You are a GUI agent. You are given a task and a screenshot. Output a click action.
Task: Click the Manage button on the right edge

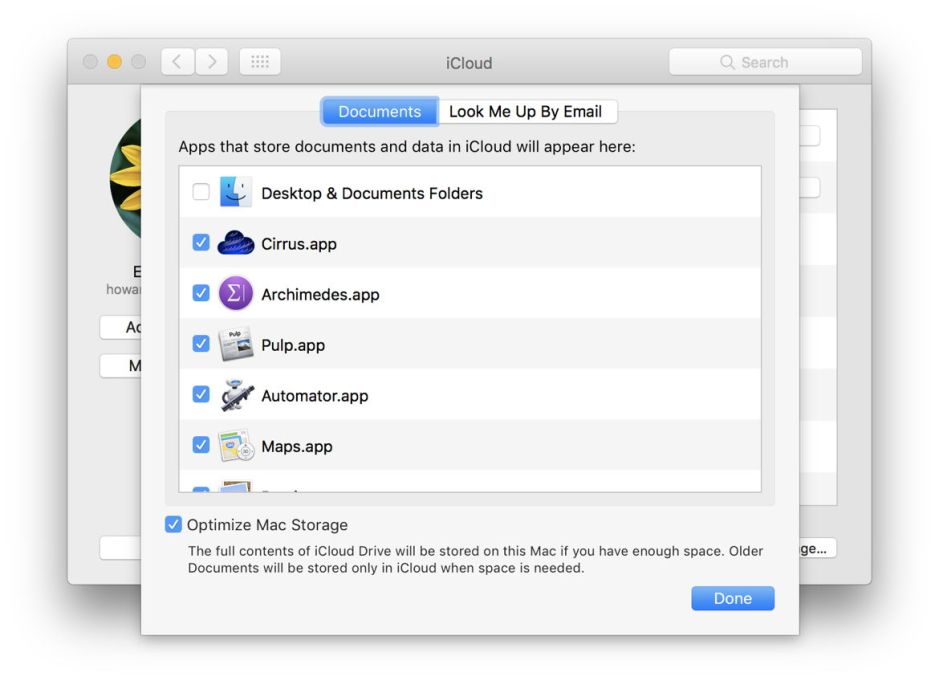coord(812,548)
